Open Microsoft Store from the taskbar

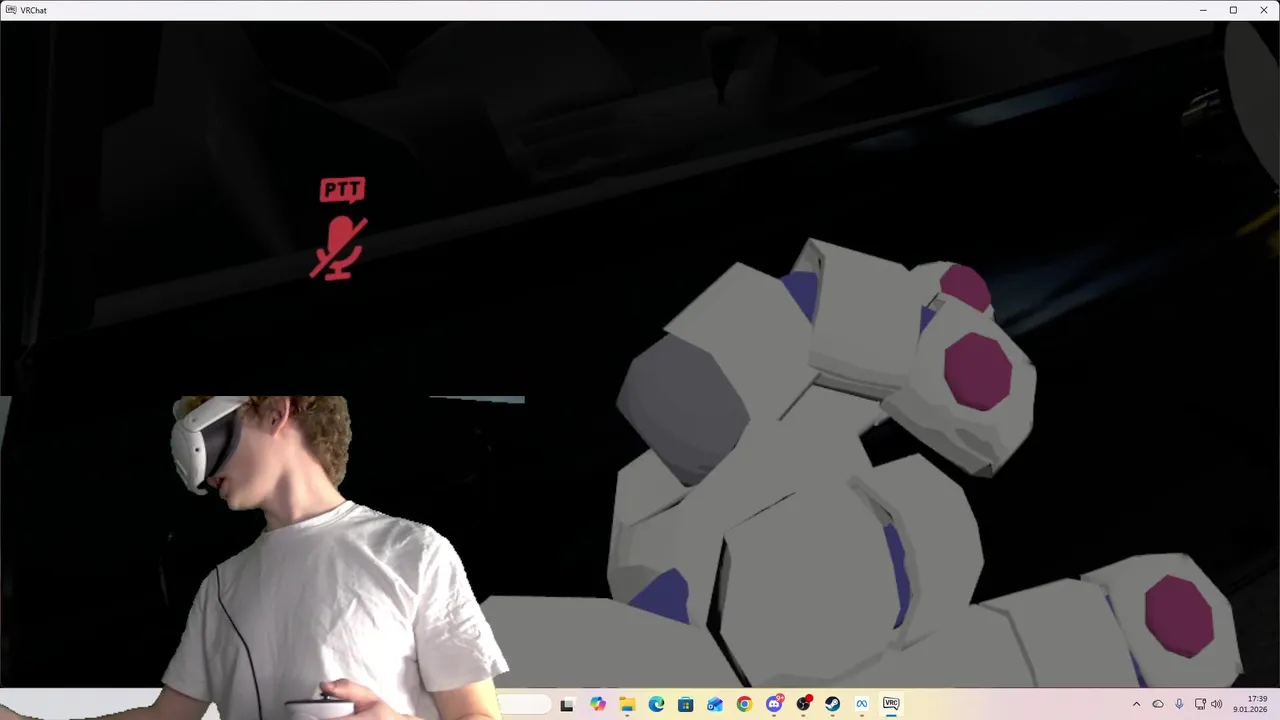click(x=685, y=704)
